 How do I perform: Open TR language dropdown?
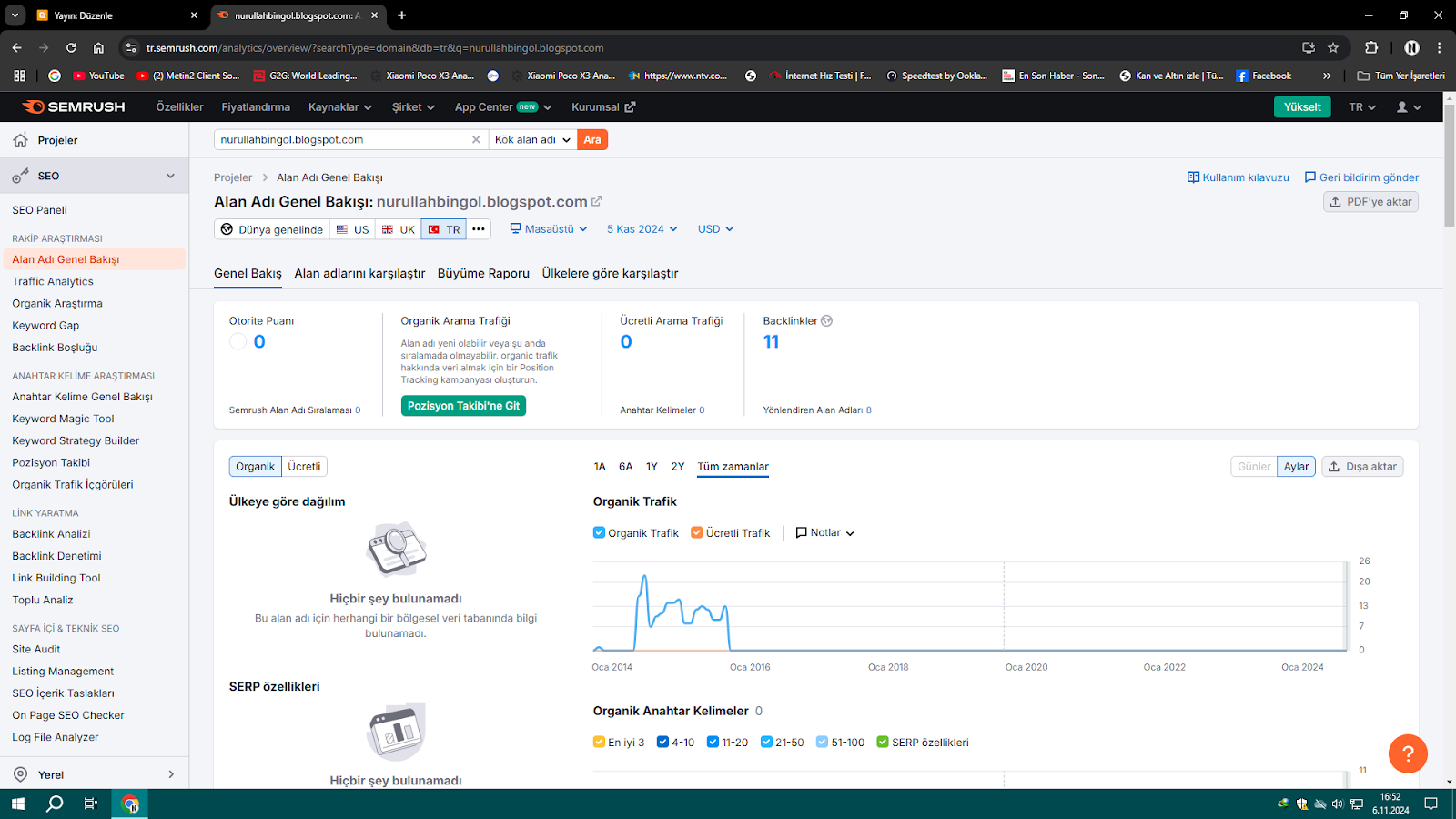coord(1362,106)
